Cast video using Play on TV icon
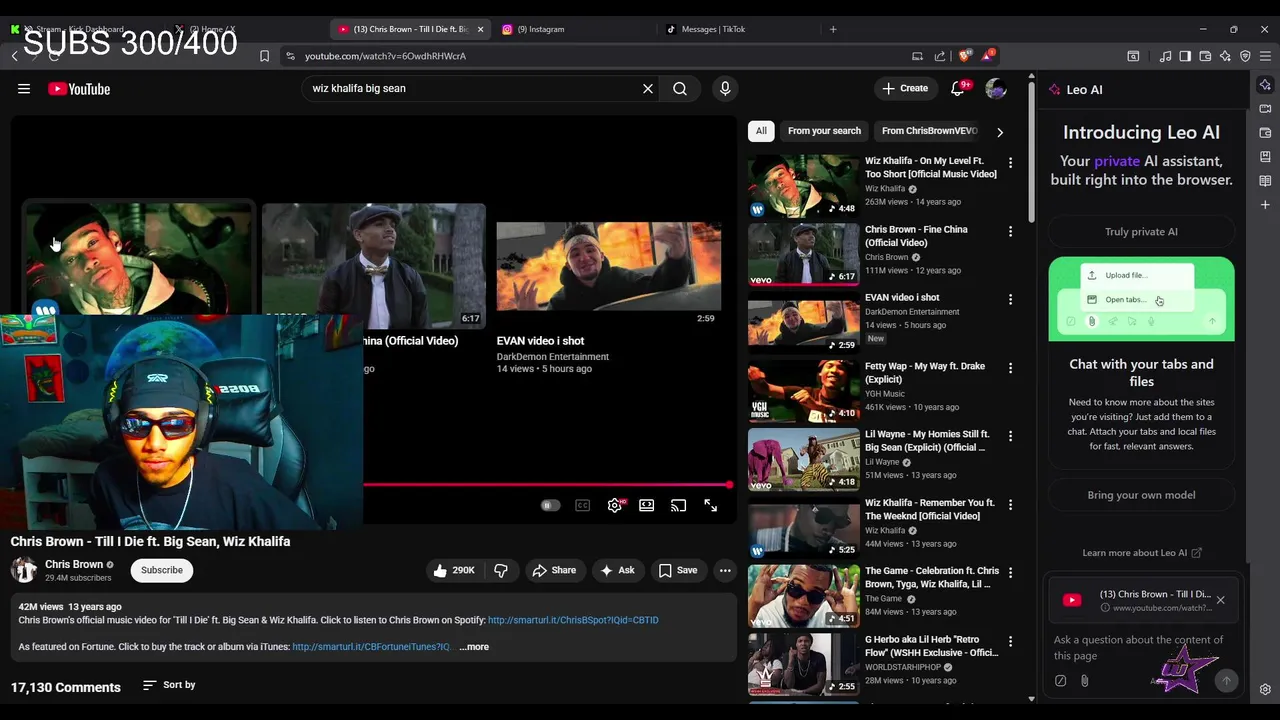 pyautogui.click(x=679, y=506)
